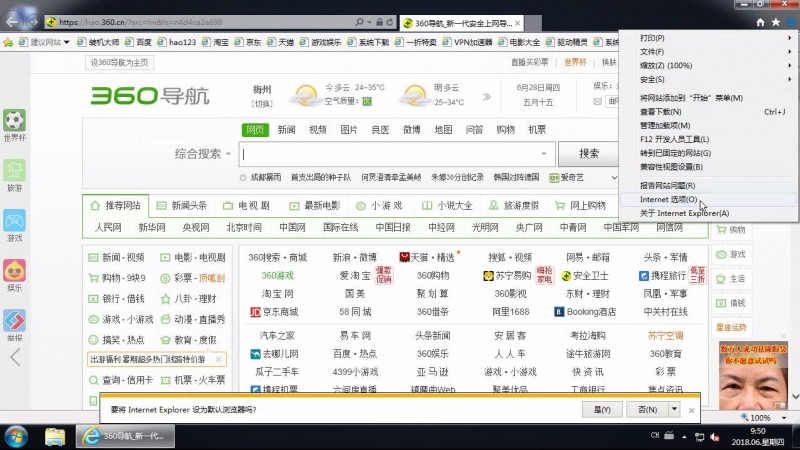
Task: Collapse the left sidebar arrow
Action: point(15,357)
